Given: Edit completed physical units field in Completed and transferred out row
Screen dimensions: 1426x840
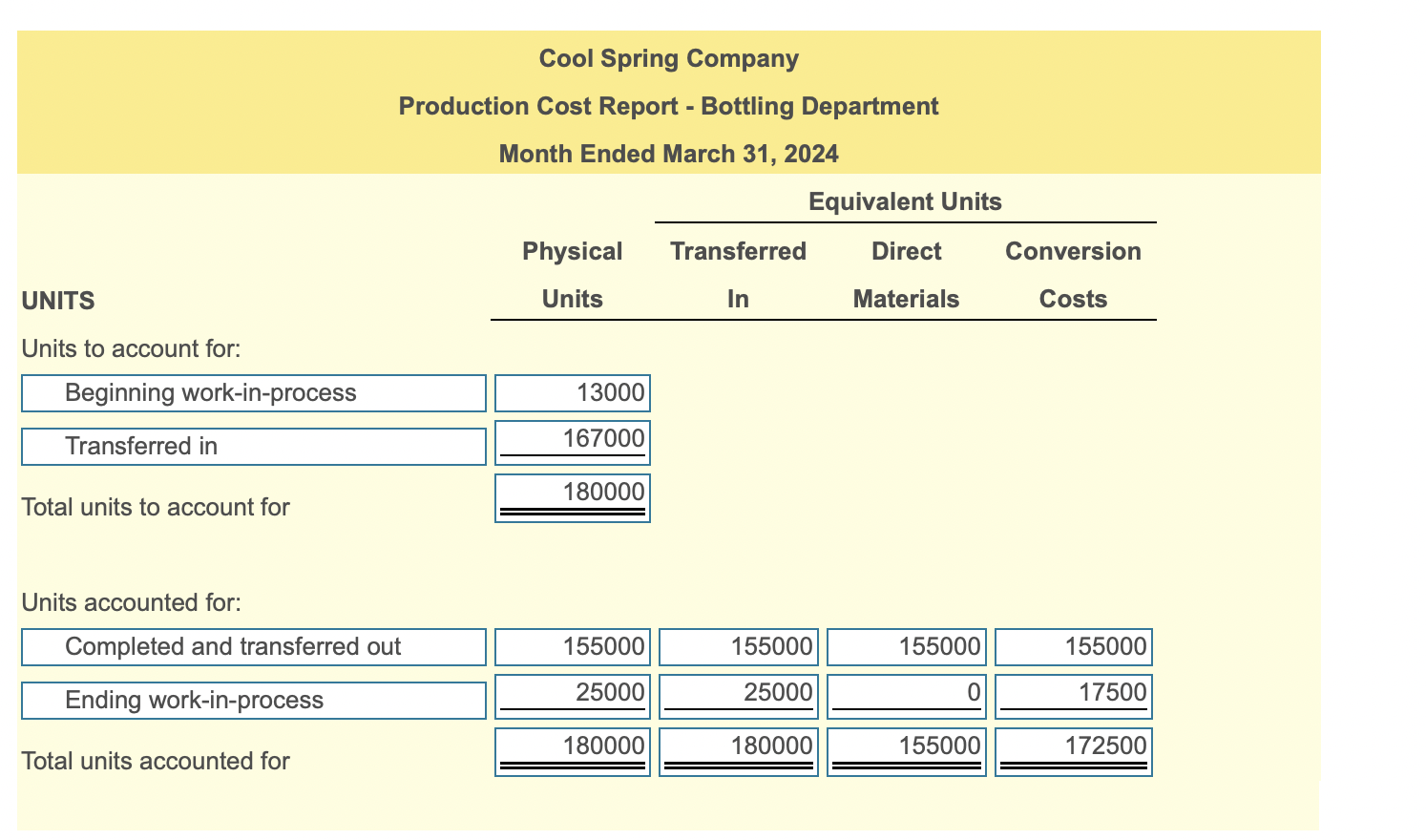Looking at the screenshot, I should coord(573,647).
